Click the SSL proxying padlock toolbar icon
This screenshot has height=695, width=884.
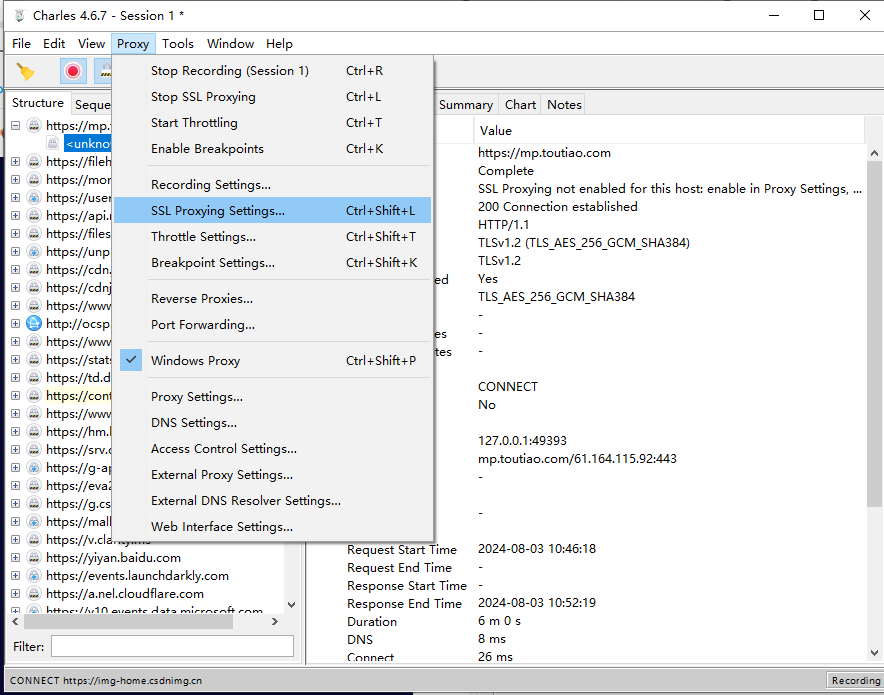pos(104,71)
